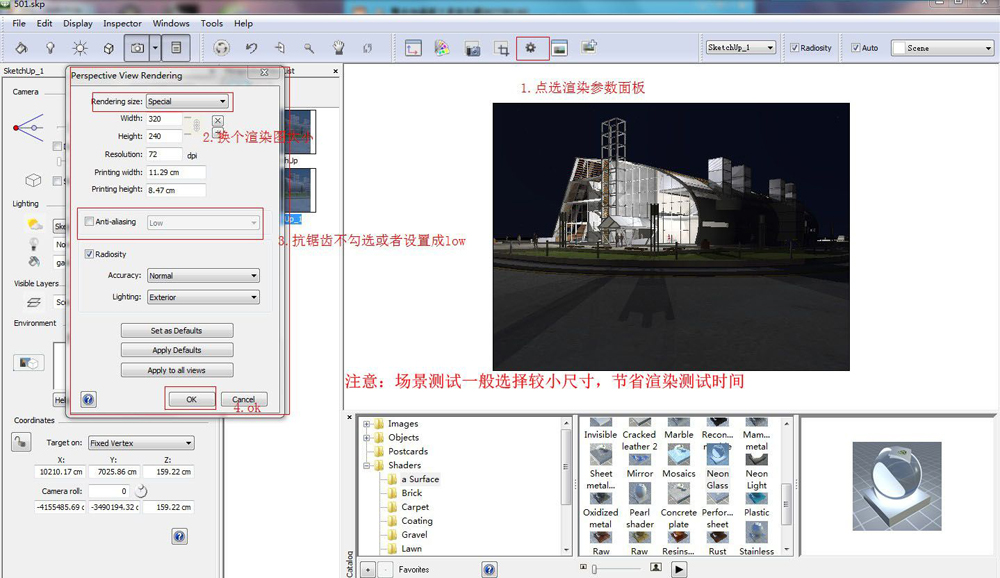
Task: Select the zoom magnifier tool
Action: [309, 47]
